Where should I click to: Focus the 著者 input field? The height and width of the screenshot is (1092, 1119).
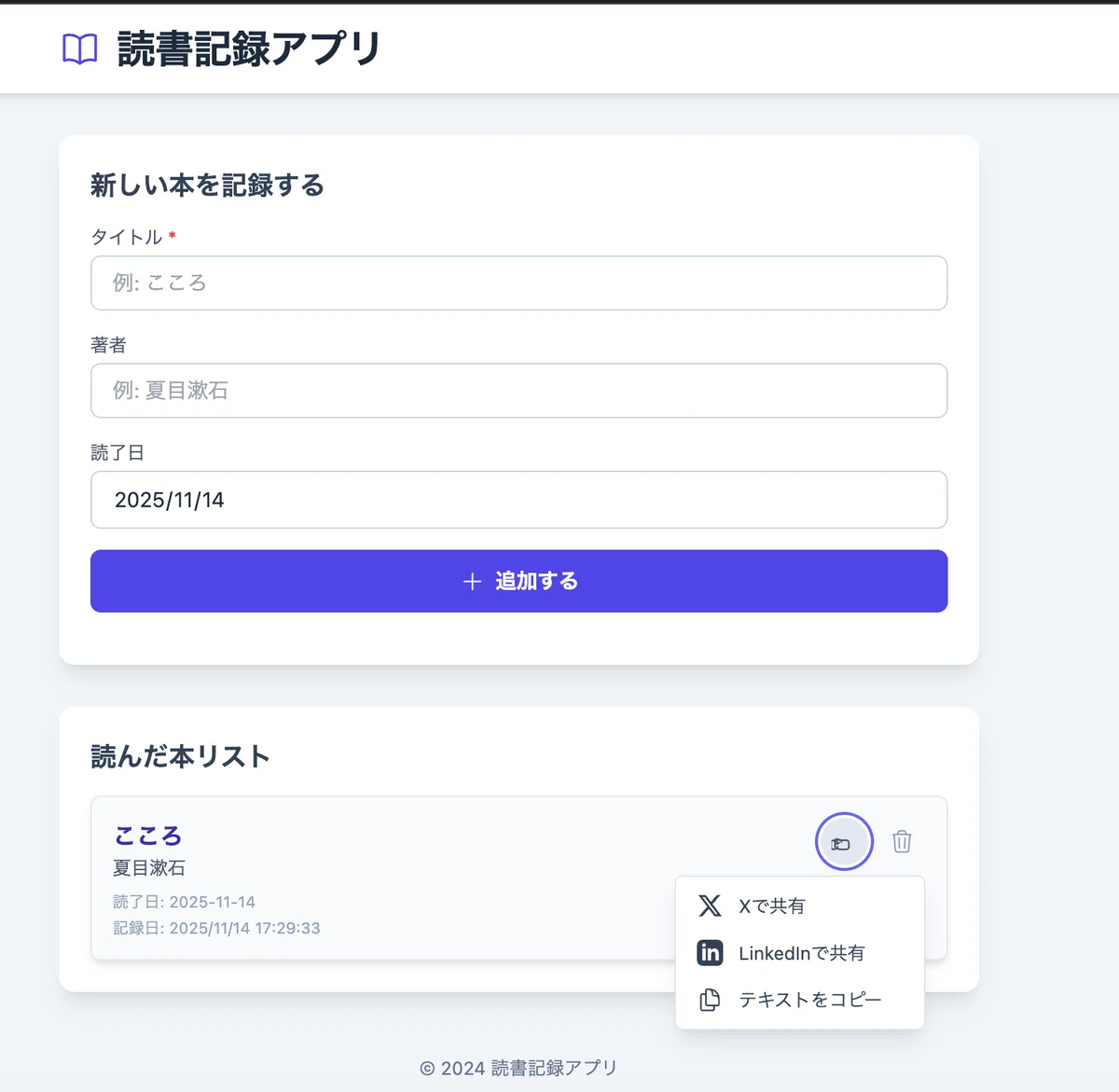click(x=518, y=391)
